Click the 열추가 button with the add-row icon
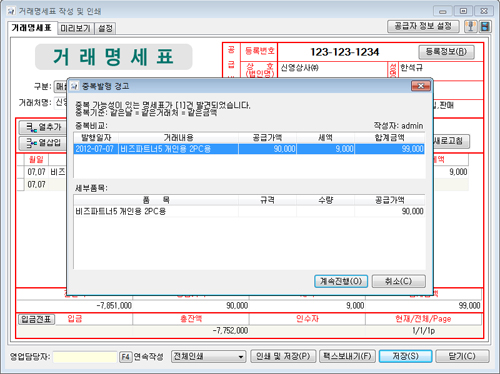This screenshot has height=374, width=500. point(44,127)
